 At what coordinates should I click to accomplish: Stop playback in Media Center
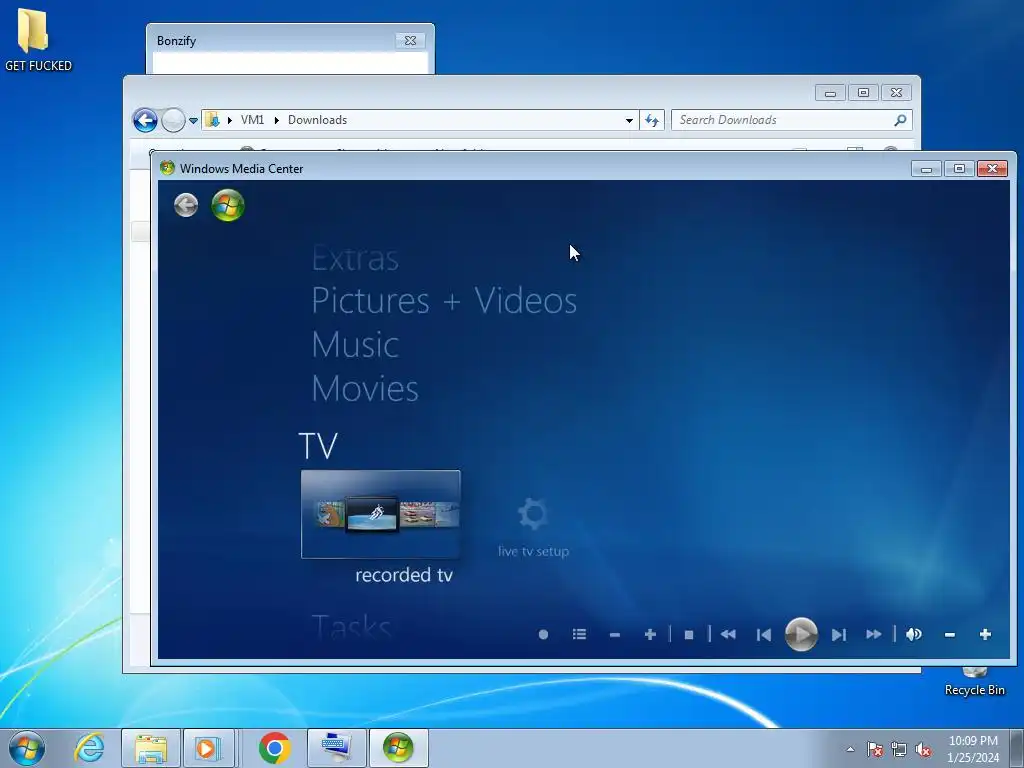pos(688,634)
